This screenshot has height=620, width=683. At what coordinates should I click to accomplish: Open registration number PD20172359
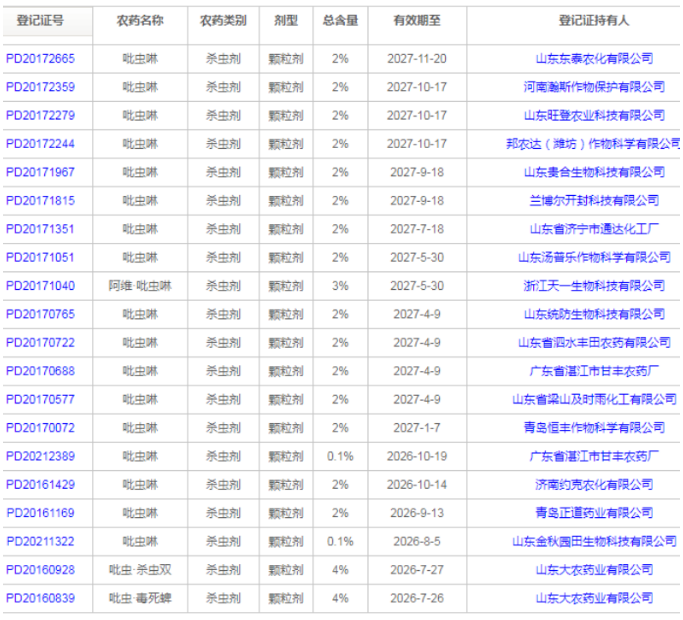pyautogui.click(x=41, y=87)
